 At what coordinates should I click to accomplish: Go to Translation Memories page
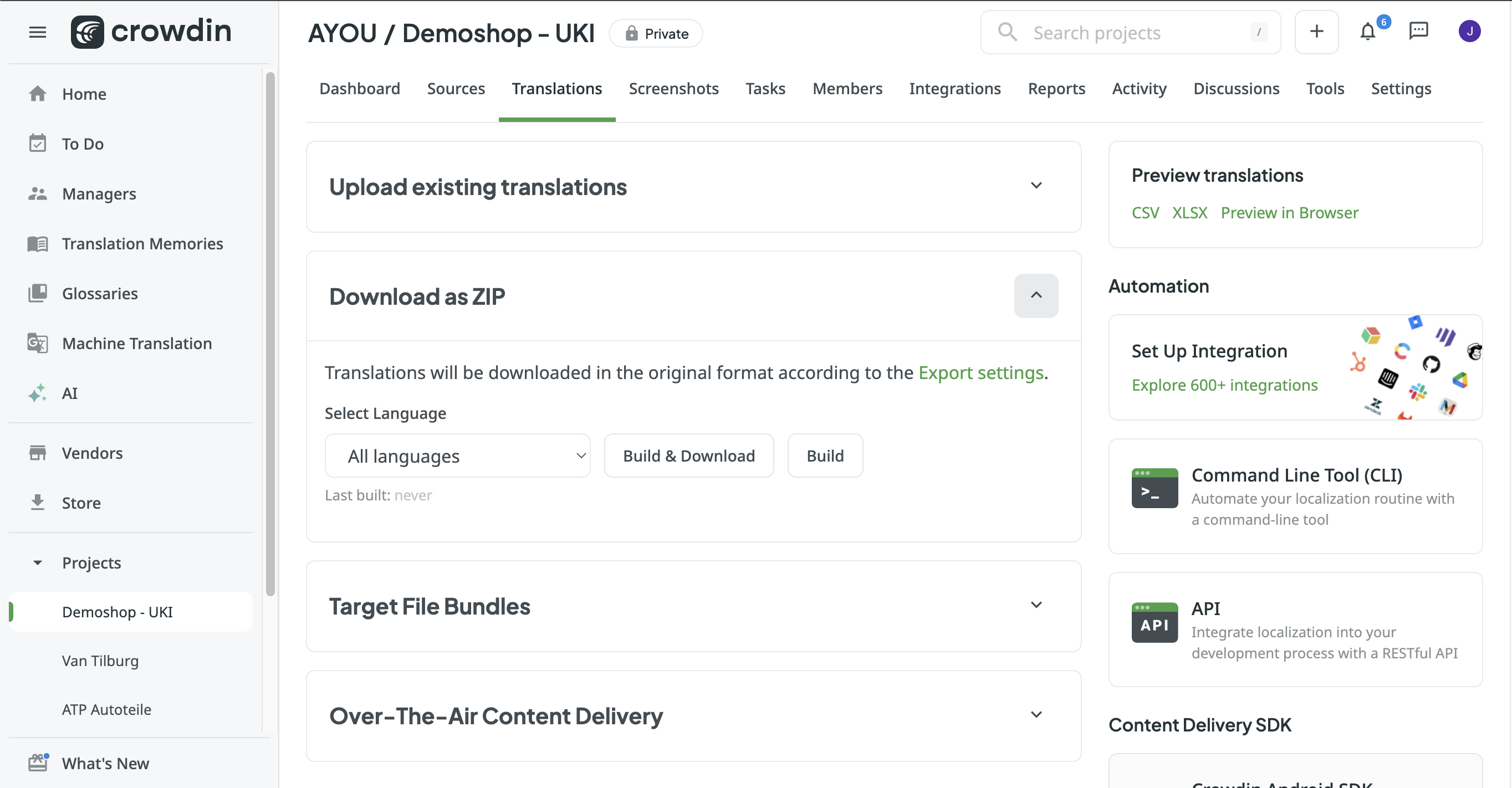coord(142,243)
